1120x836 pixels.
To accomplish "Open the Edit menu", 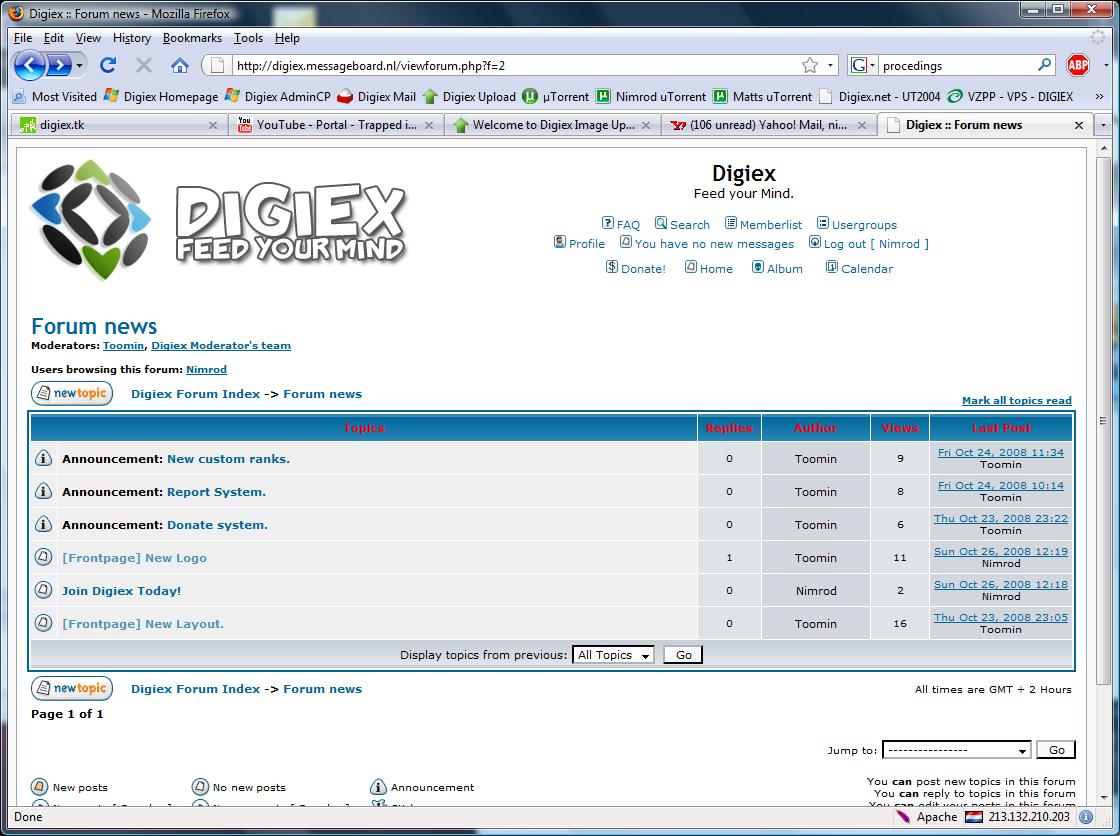I will coord(54,38).
